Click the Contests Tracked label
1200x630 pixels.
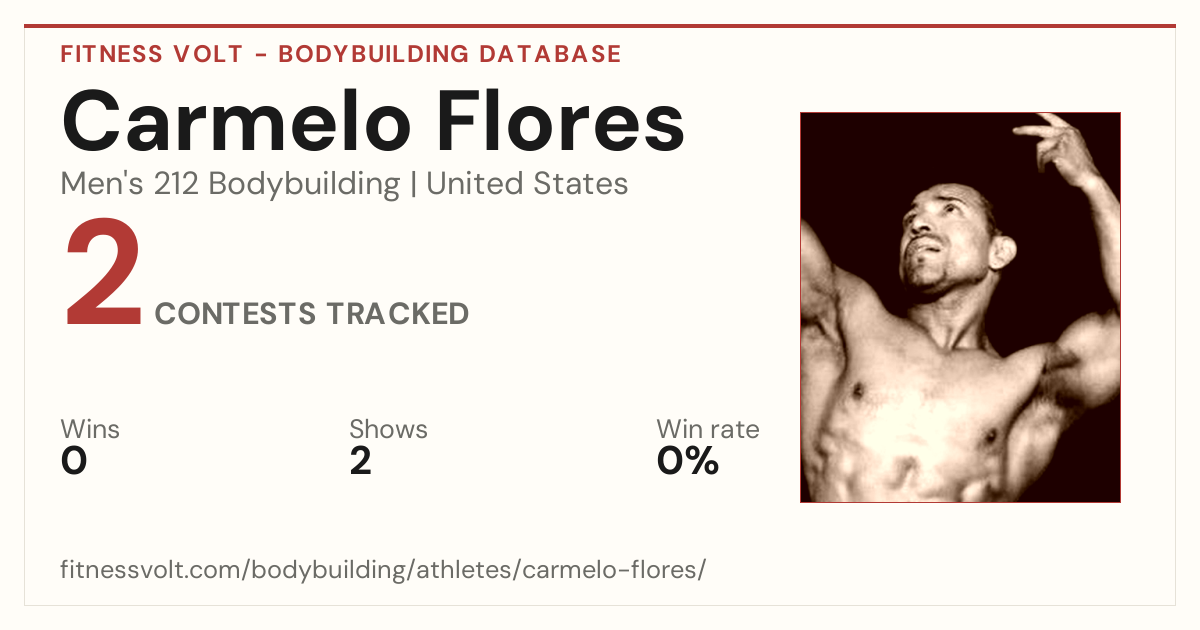(312, 314)
